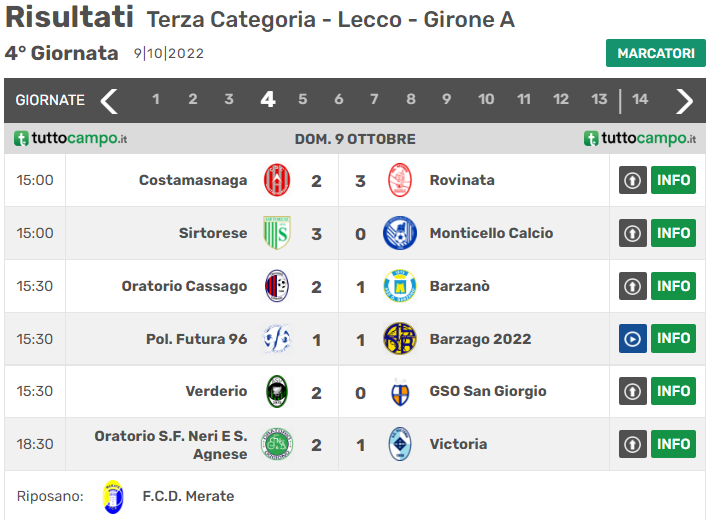This screenshot has width=708, height=520.
Task: Open the Victoria team link
Action: coord(458,444)
